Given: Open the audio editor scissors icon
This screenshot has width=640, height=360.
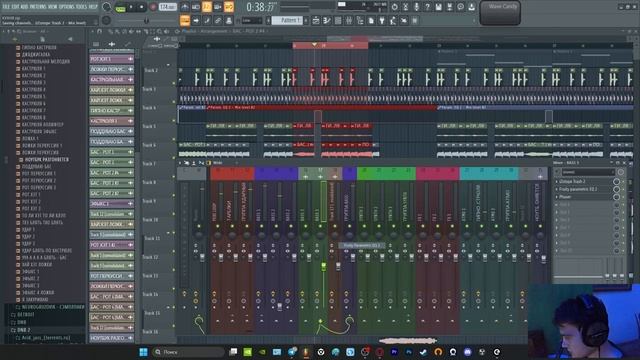Looking at the screenshot, I should pyautogui.click(x=405, y=7).
